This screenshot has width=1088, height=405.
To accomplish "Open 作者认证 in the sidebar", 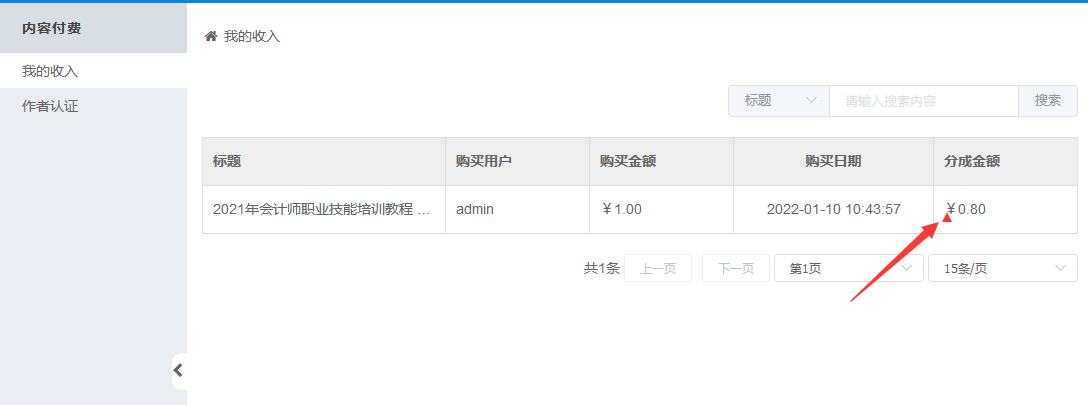I will tap(94, 106).
